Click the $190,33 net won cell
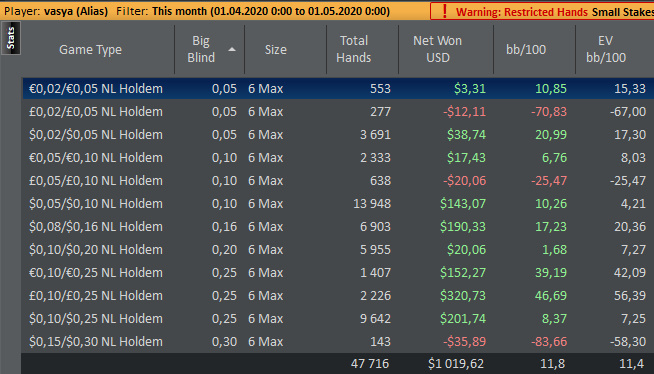654x374 pixels. coord(463,226)
